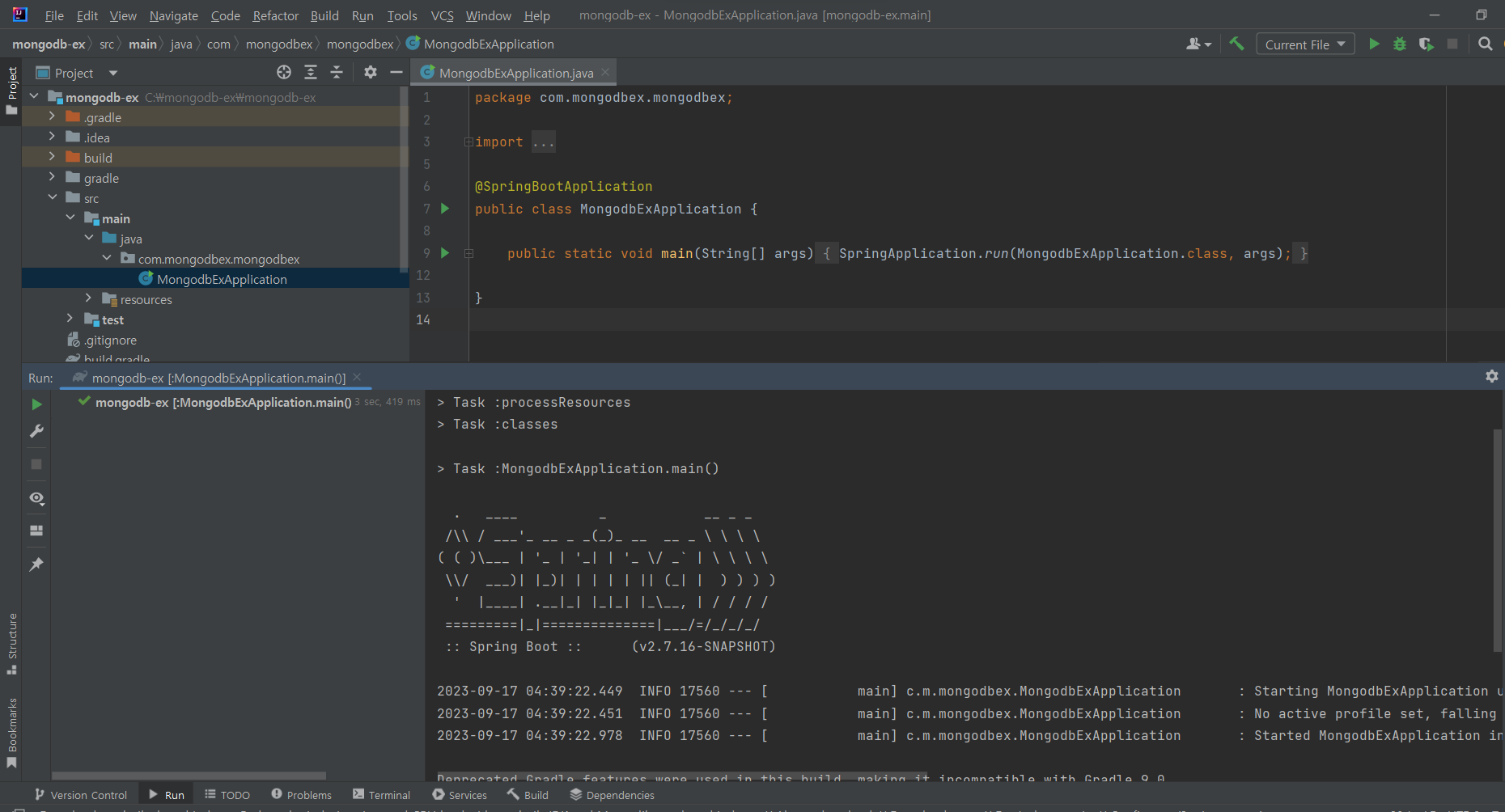Collapse the src folder

[52, 197]
